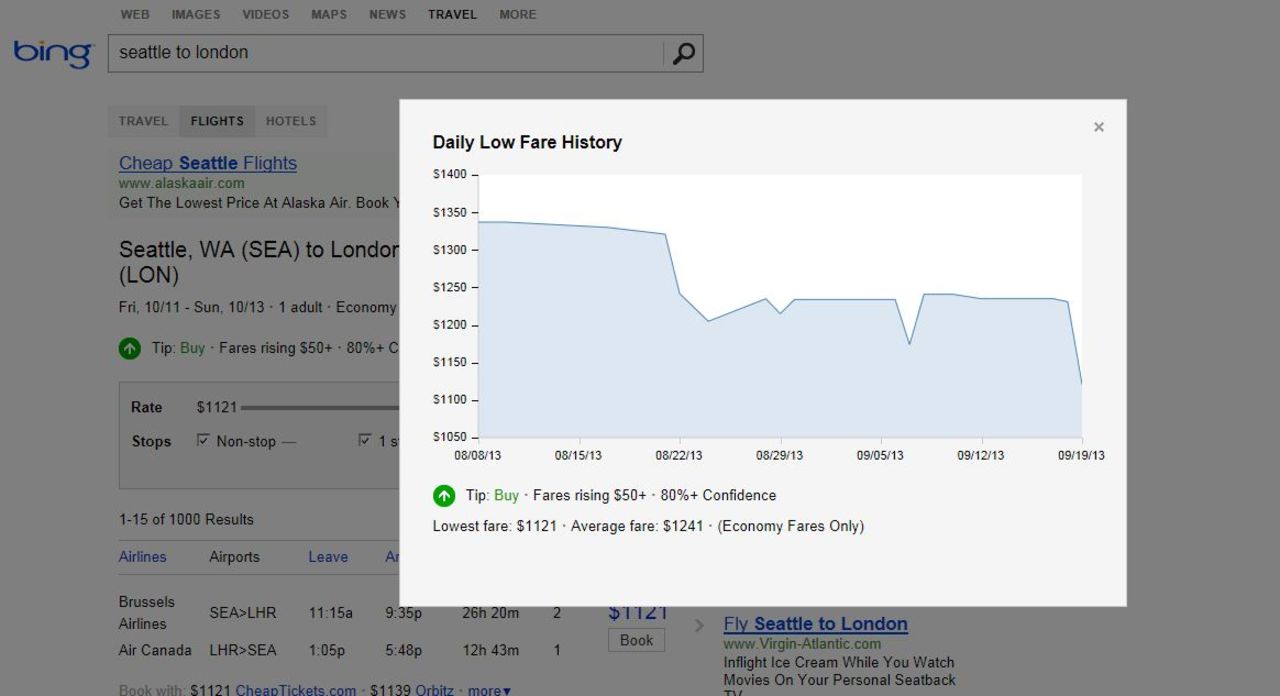Click the Rate slider track
The image size is (1280, 696).
pyautogui.click(x=320, y=407)
